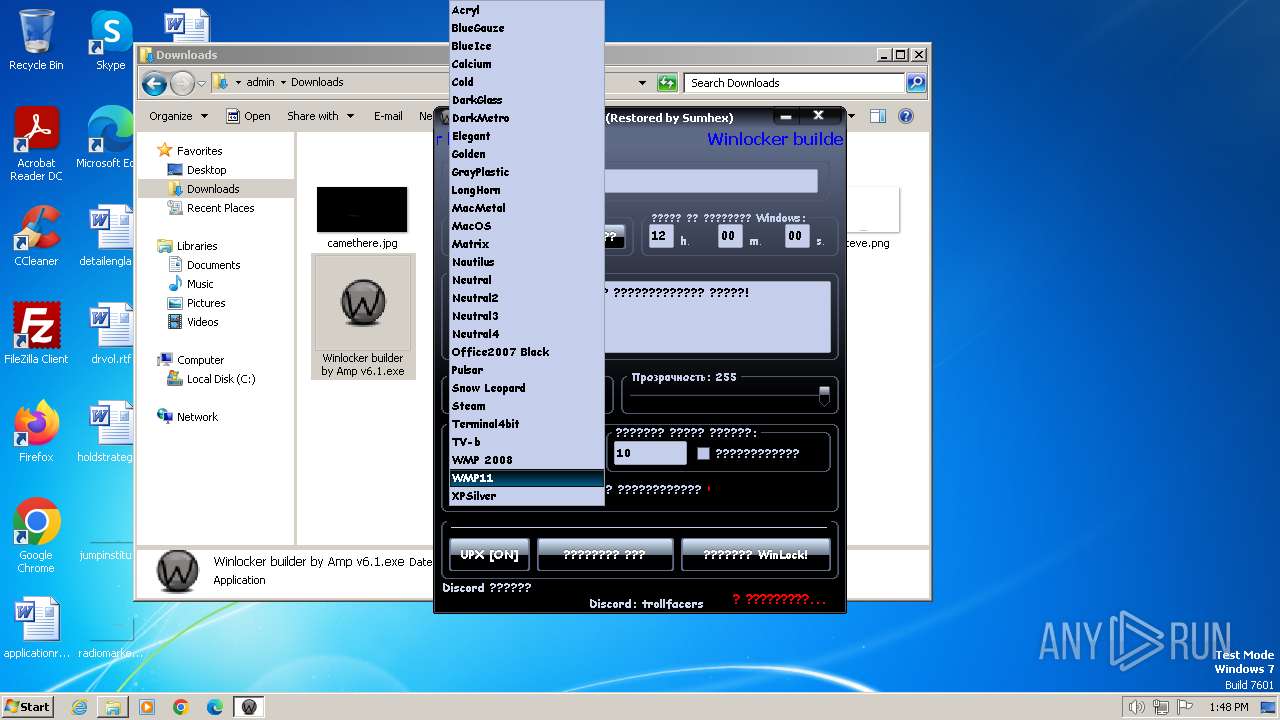Choose WMP 2008 skin

527,460
